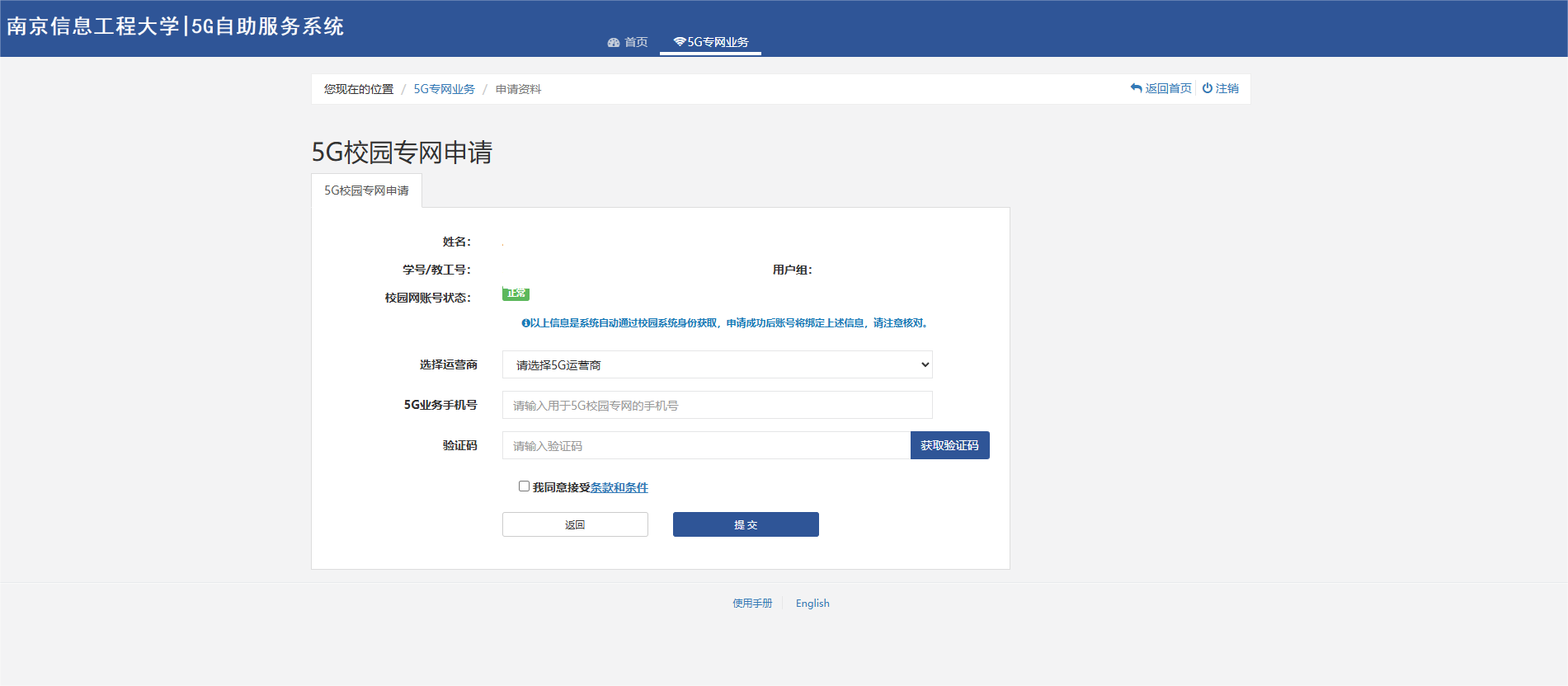The width and height of the screenshot is (1568, 686).
Task: Open the 使用手册 footer link
Action: (752, 604)
